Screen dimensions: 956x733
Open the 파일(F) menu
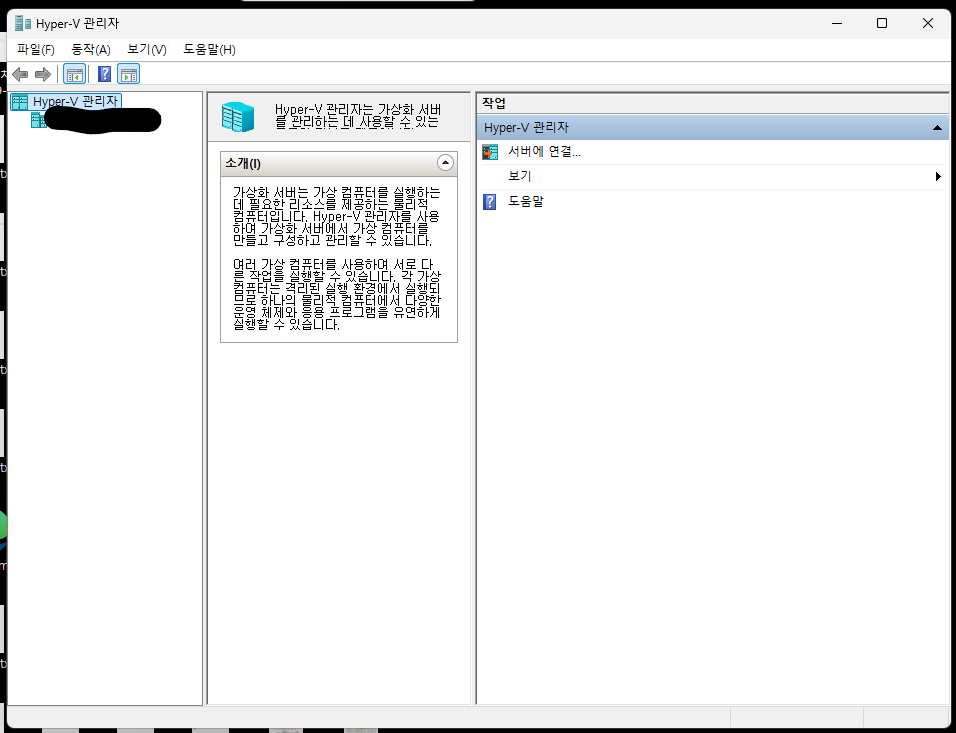coord(36,49)
